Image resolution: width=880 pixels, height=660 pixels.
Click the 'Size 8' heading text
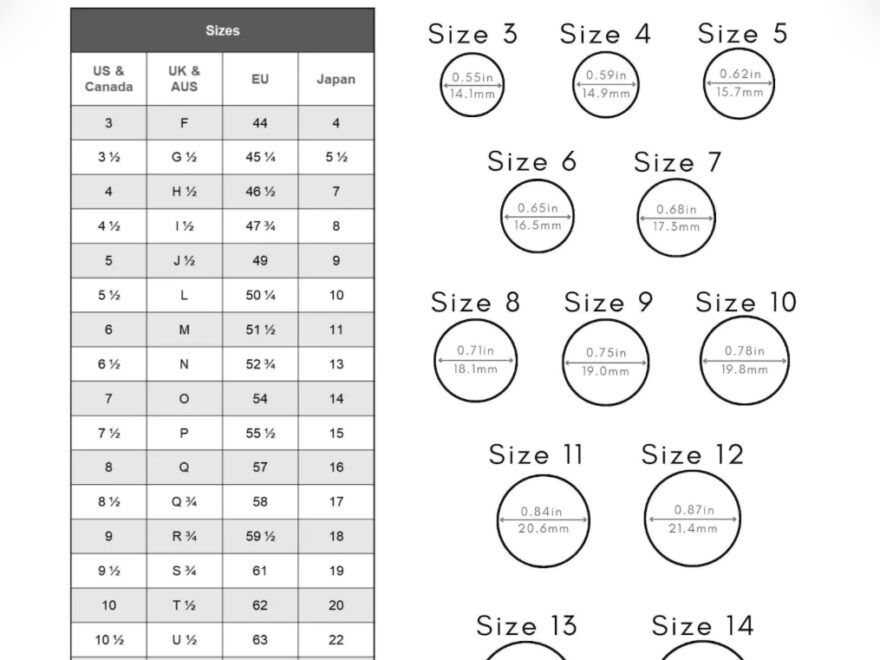(475, 302)
